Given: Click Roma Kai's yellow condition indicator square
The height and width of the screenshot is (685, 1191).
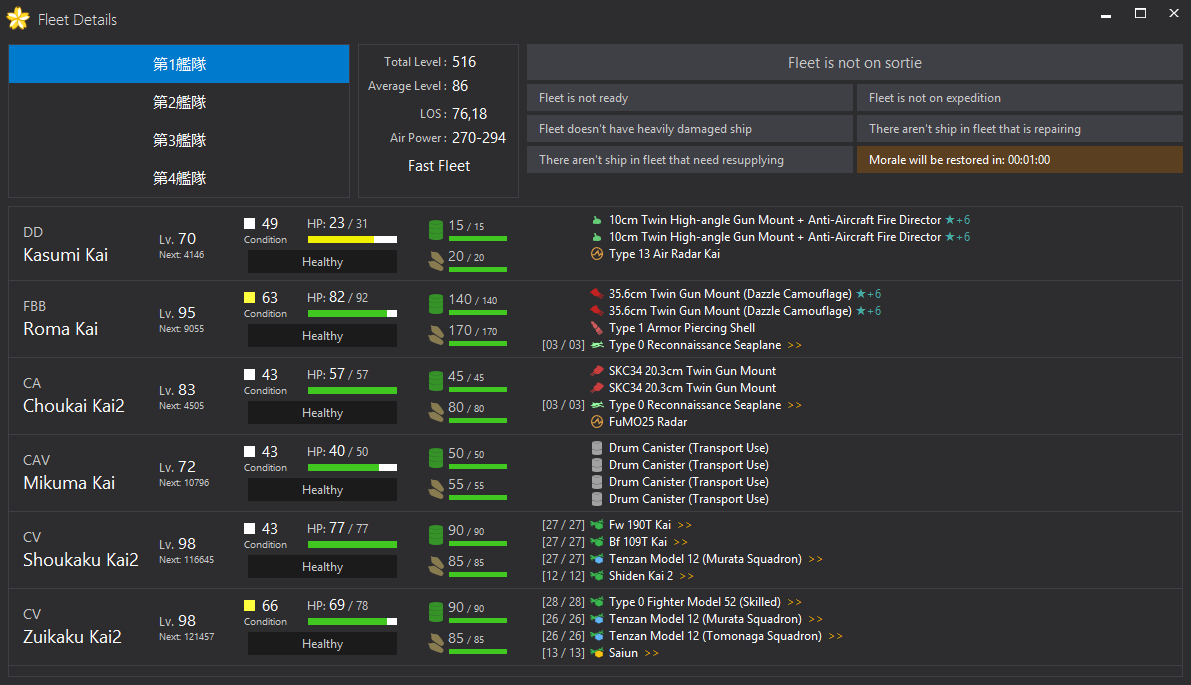Looking at the screenshot, I should [x=250, y=298].
